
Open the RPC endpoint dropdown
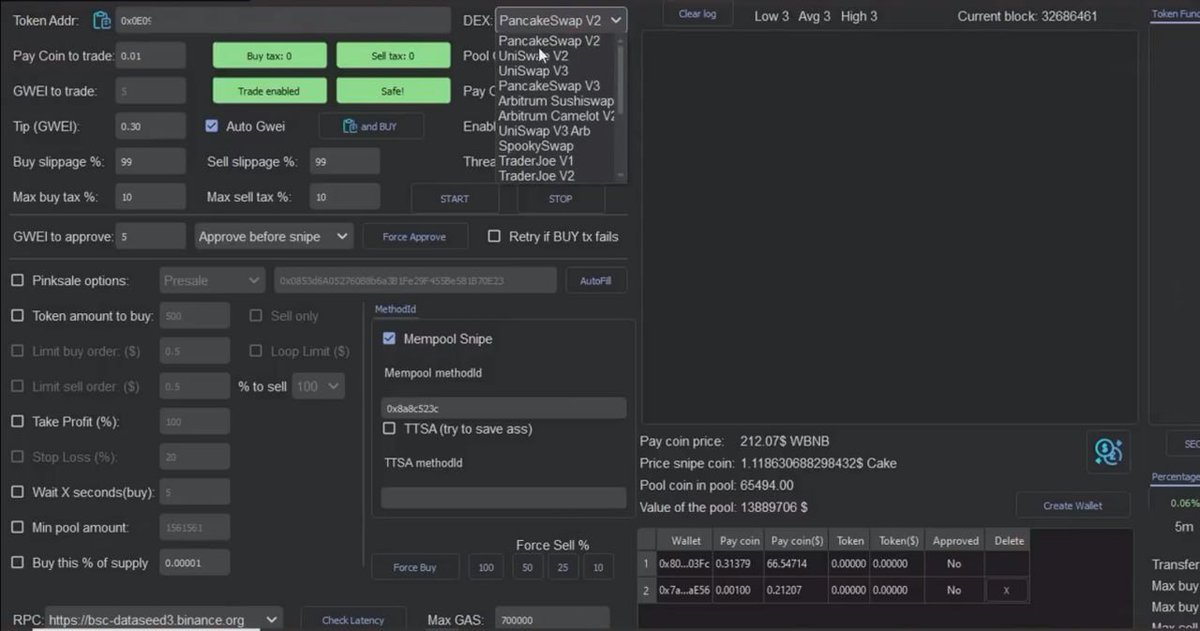(x=270, y=618)
